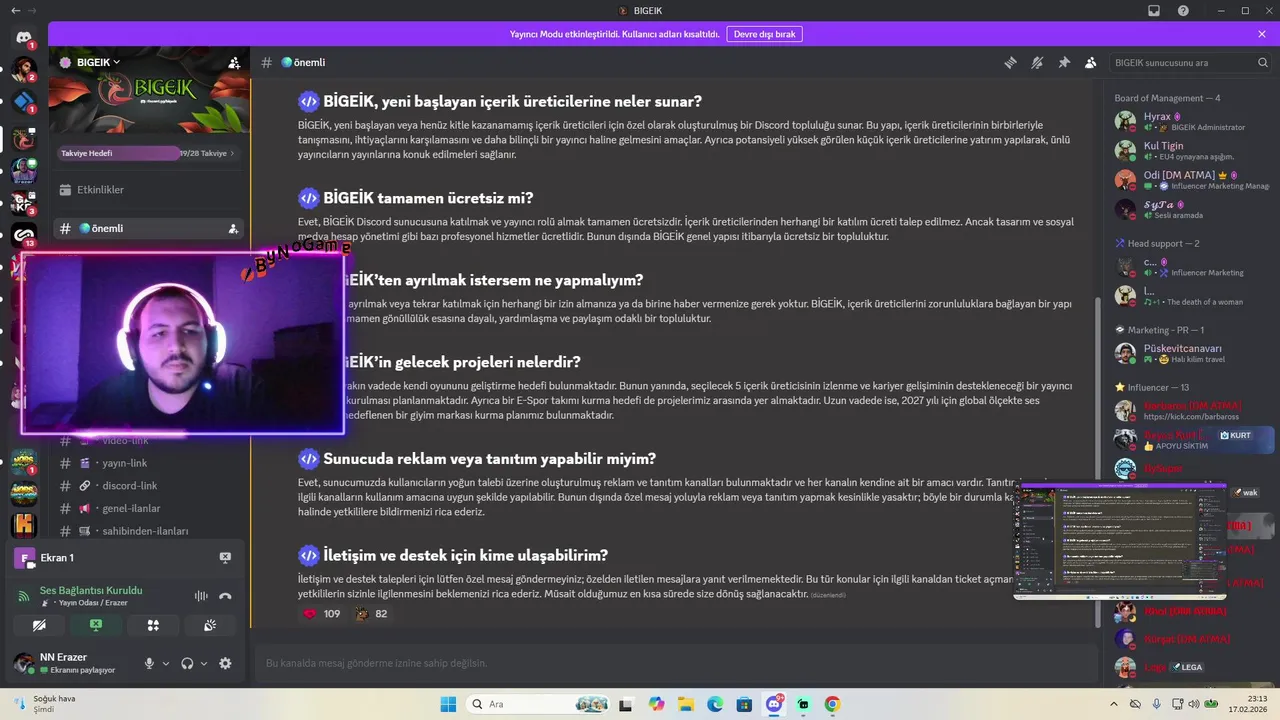Open the help icon in title bar
This screenshot has width=1280, height=720.
tap(1183, 10)
